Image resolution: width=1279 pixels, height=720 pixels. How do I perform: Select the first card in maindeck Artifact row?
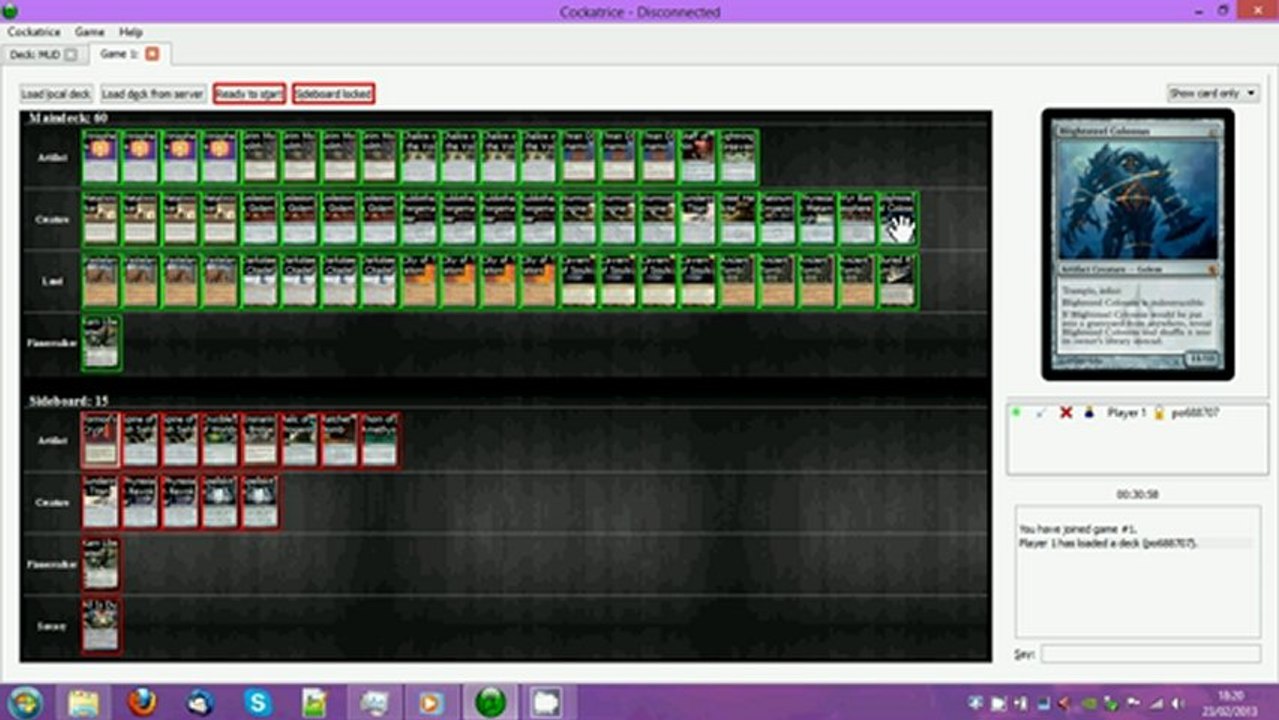(x=101, y=157)
